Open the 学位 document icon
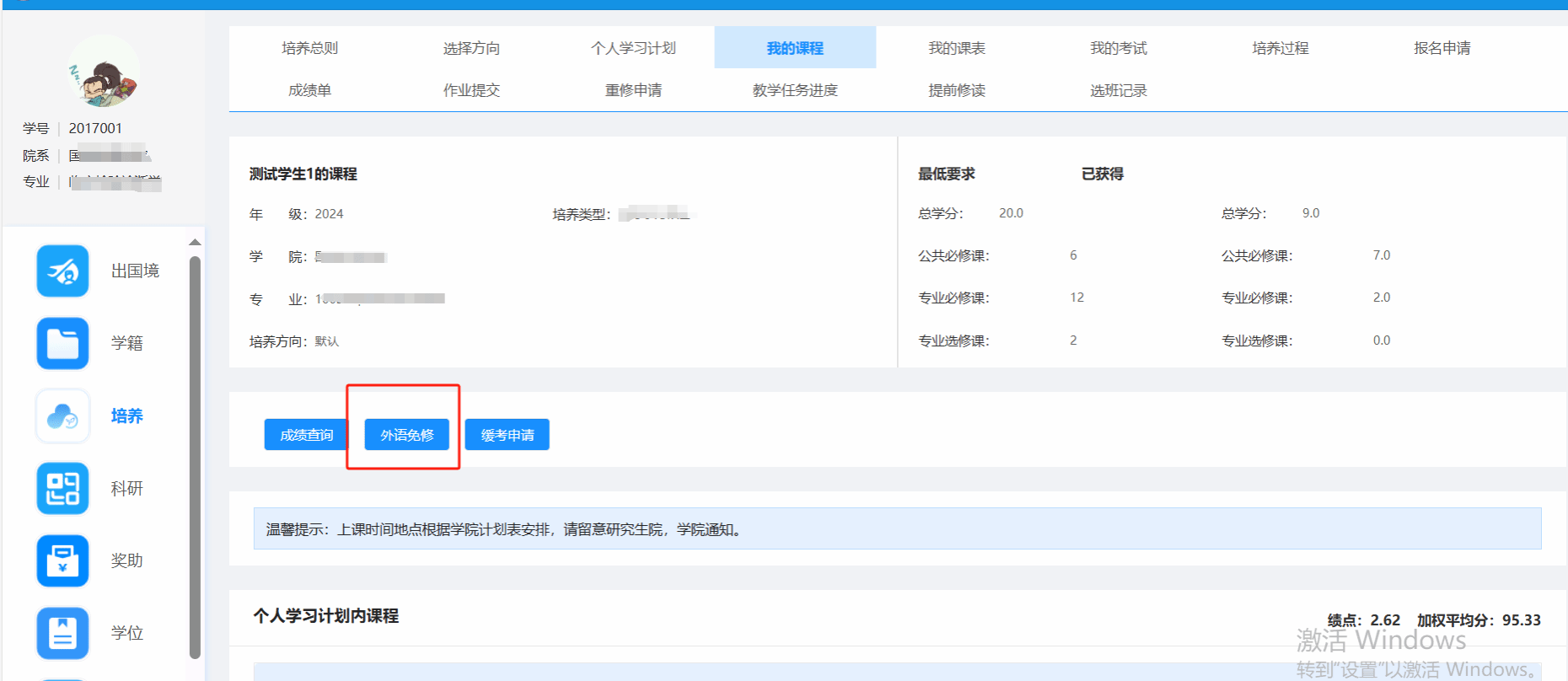This screenshot has width=1568, height=681. pyautogui.click(x=62, y=633)
